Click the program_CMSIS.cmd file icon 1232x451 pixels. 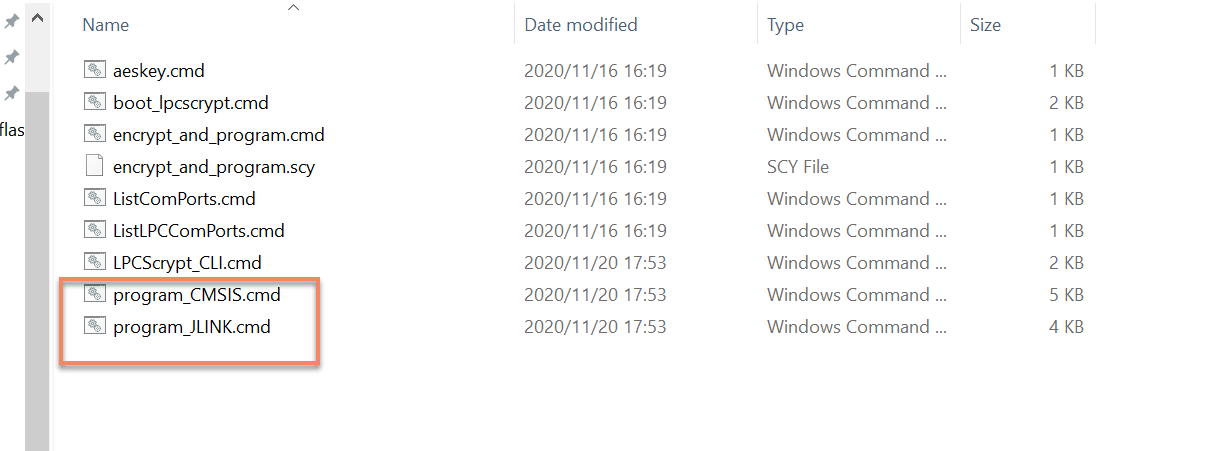(x=95, y=295)
